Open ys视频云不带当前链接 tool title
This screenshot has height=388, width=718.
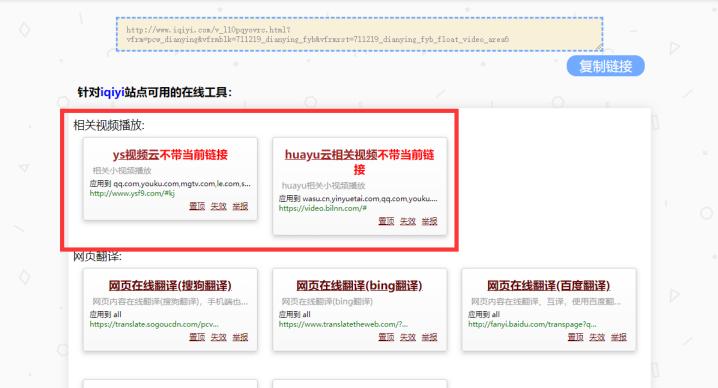pyautogui.click(x=170, y=155)
